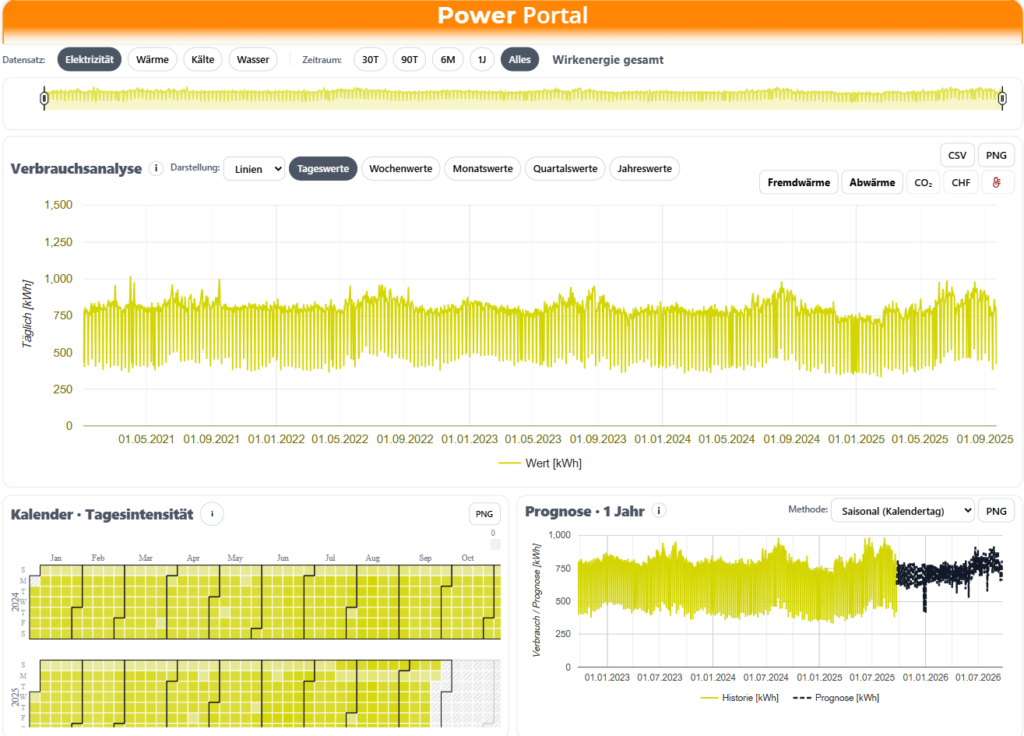Toggle the Abwärme overlay
This screenshot has width=1024, height=736.
point(872,183)
